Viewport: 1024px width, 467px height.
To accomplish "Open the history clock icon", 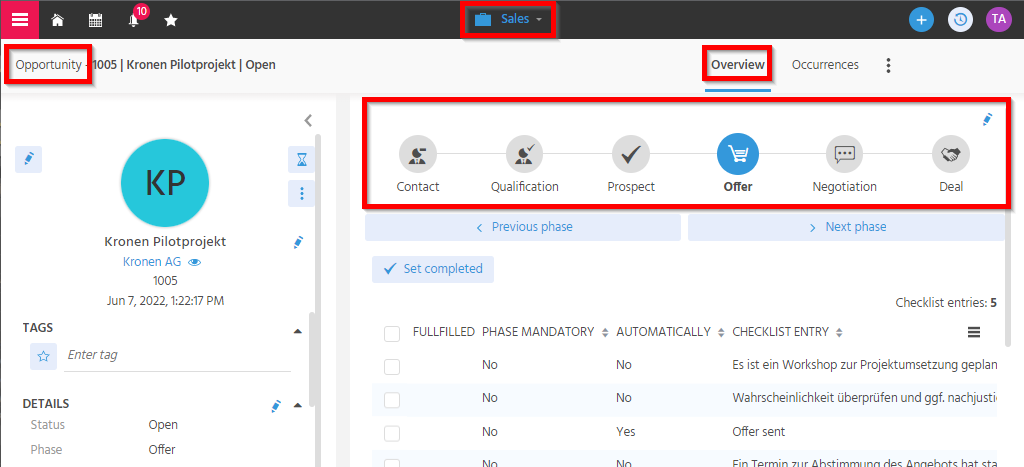I will (x=960, y=20).
